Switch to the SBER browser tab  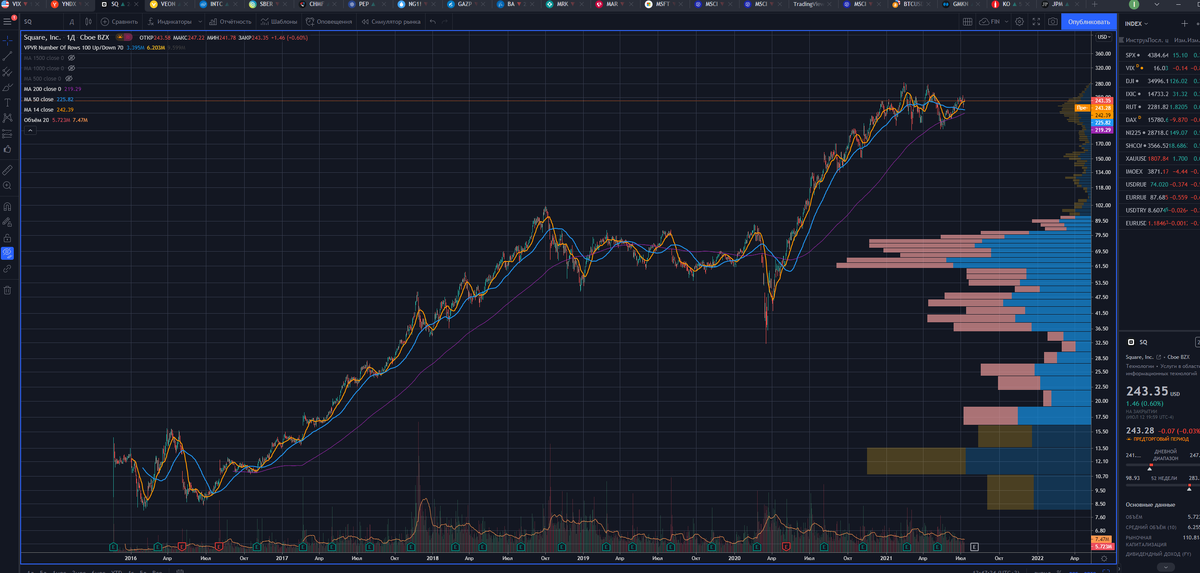point(268,4)
